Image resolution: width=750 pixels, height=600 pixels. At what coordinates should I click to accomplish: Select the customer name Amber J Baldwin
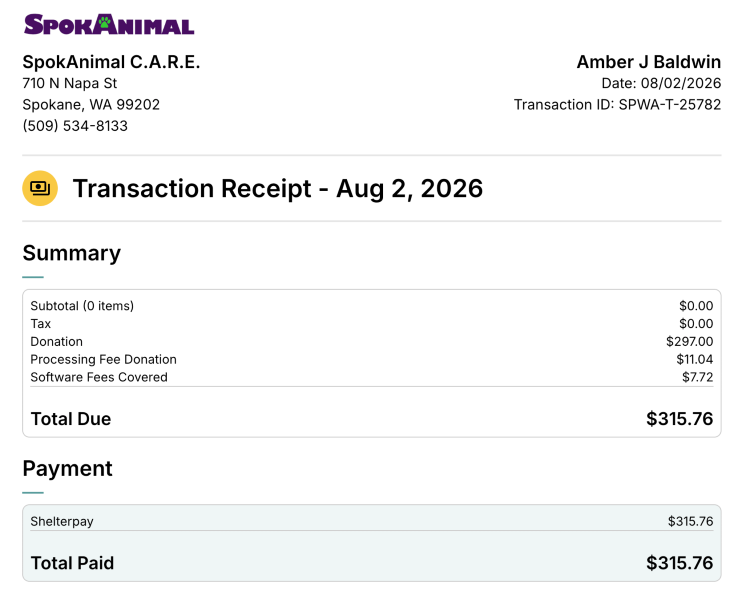(x=649, y=62)
